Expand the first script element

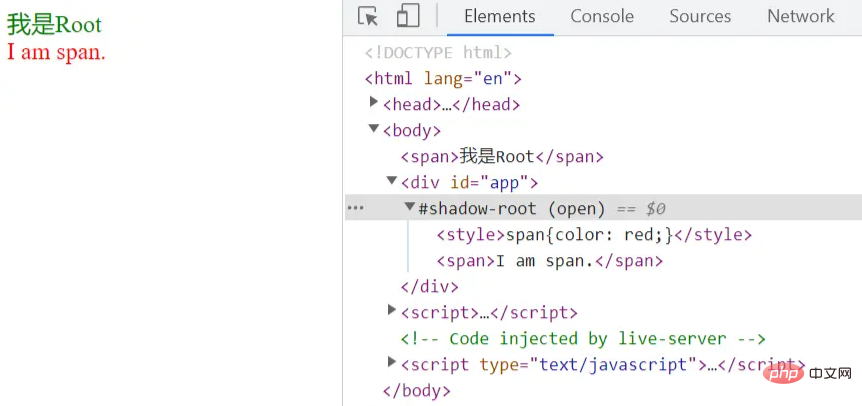392,311
